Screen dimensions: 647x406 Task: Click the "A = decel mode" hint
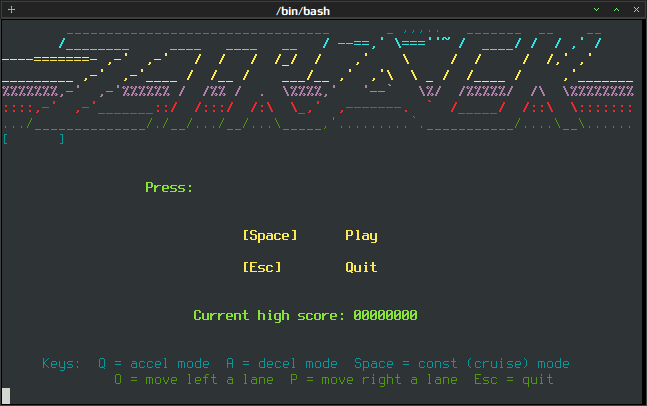pyautogui.click(x=282, y=364)
